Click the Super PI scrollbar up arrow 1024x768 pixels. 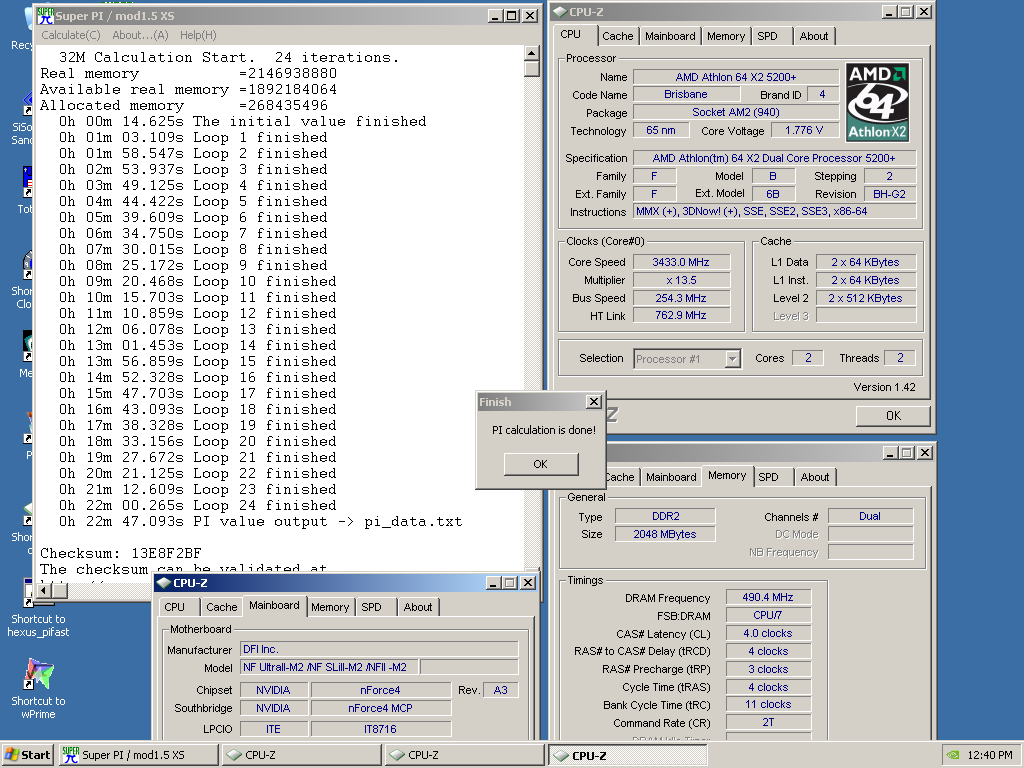pyautogui.click(x=532, y=54)
